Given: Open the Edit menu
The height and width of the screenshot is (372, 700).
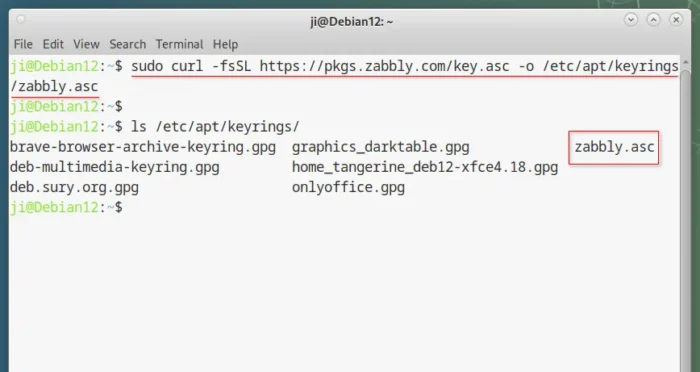Looking at the screenshot, I should (53, 44).
